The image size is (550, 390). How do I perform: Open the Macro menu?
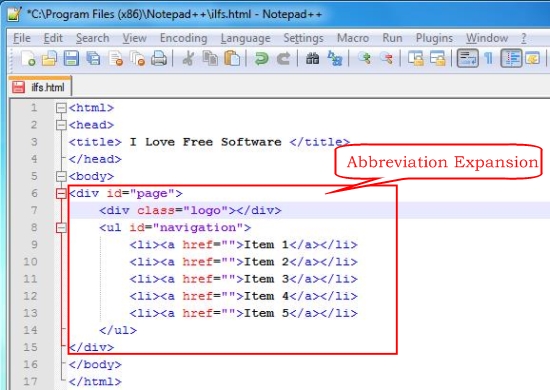tap(353, 38)
